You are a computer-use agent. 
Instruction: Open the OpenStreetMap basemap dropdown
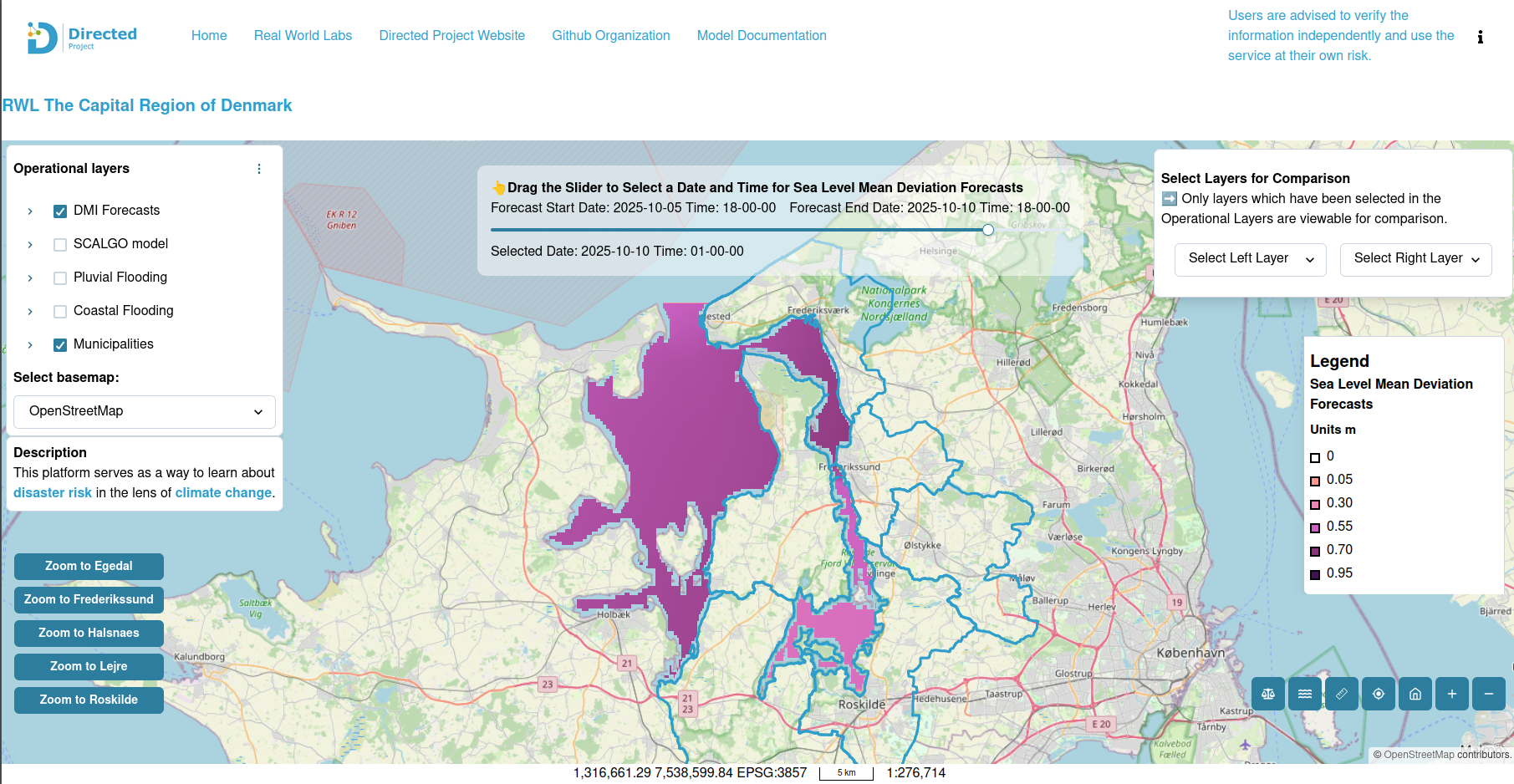coord(145,411)
